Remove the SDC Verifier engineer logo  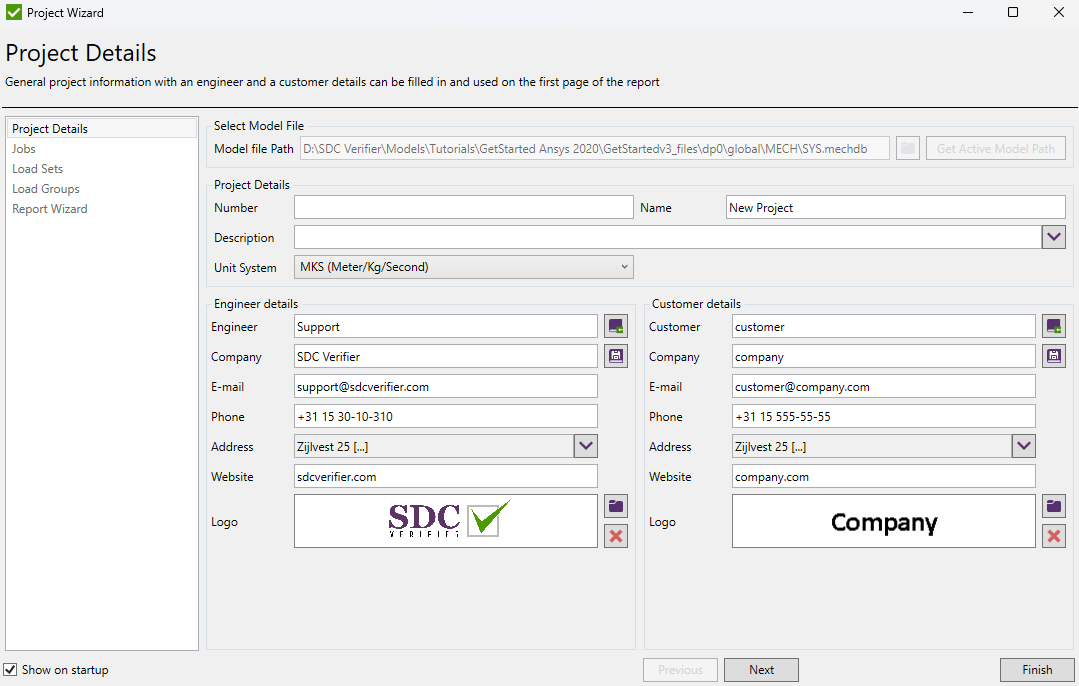[x=615, y=536]
